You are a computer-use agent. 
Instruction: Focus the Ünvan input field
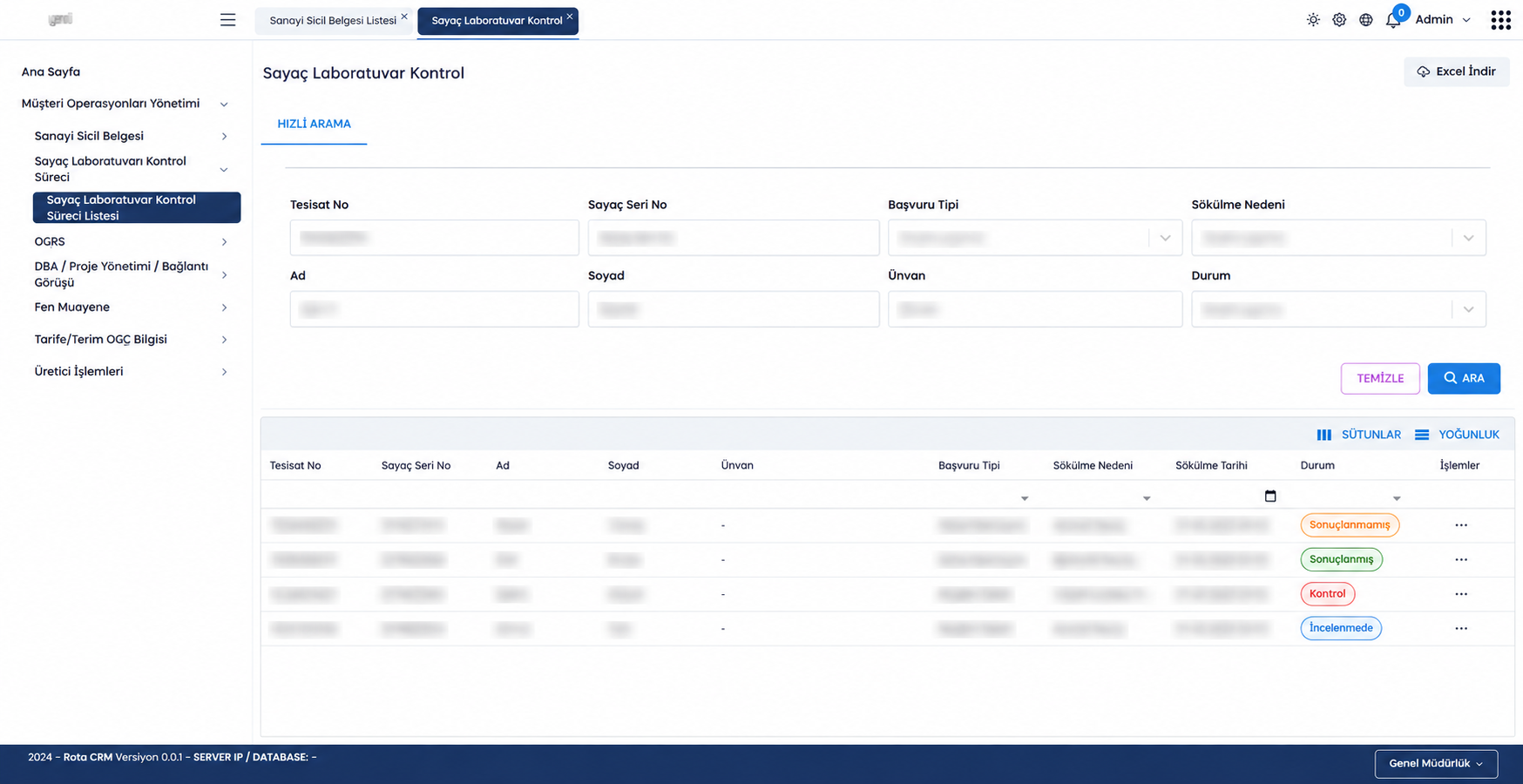point(1035,309)
